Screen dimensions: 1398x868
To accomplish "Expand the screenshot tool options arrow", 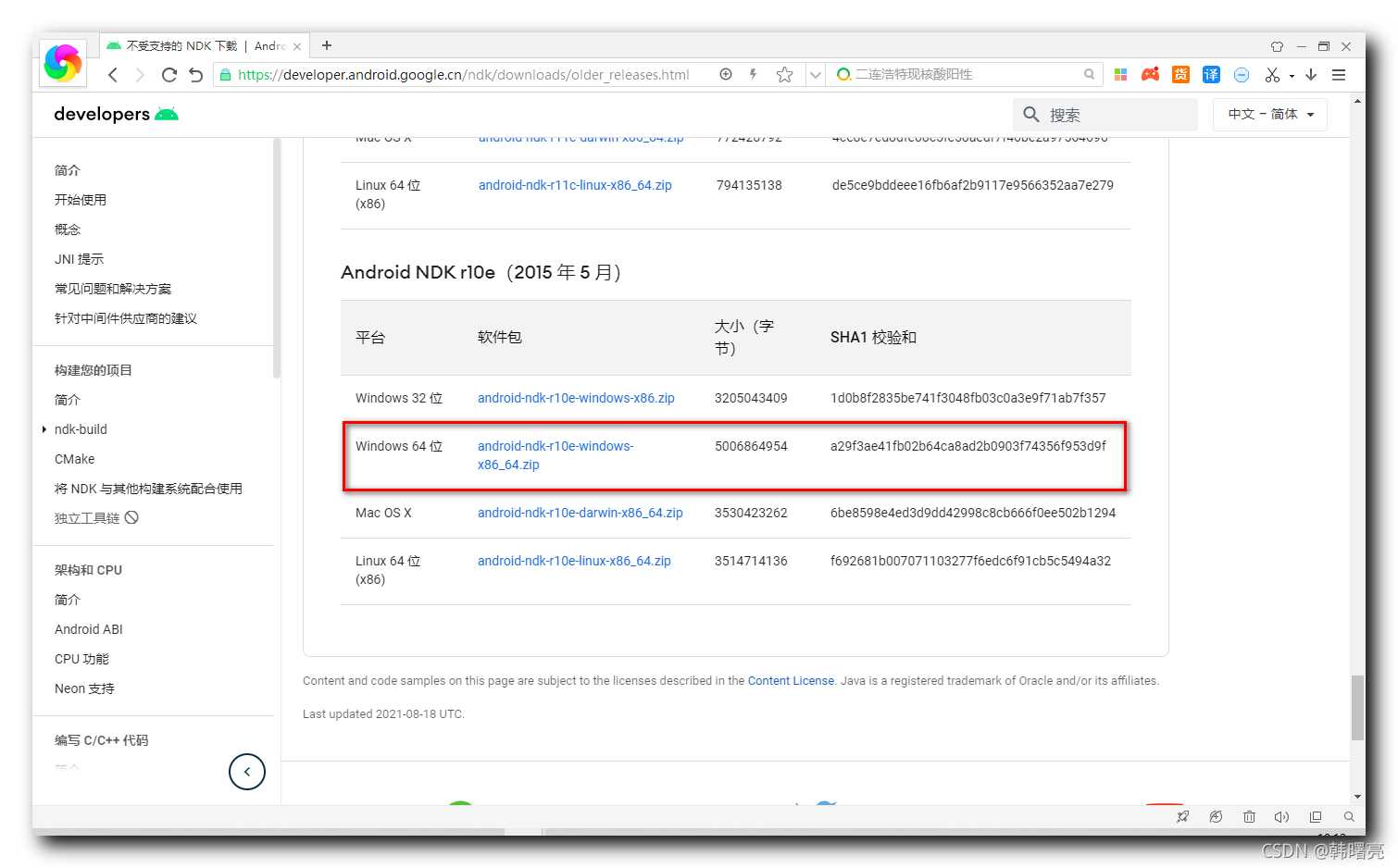I will (1292, 76).
